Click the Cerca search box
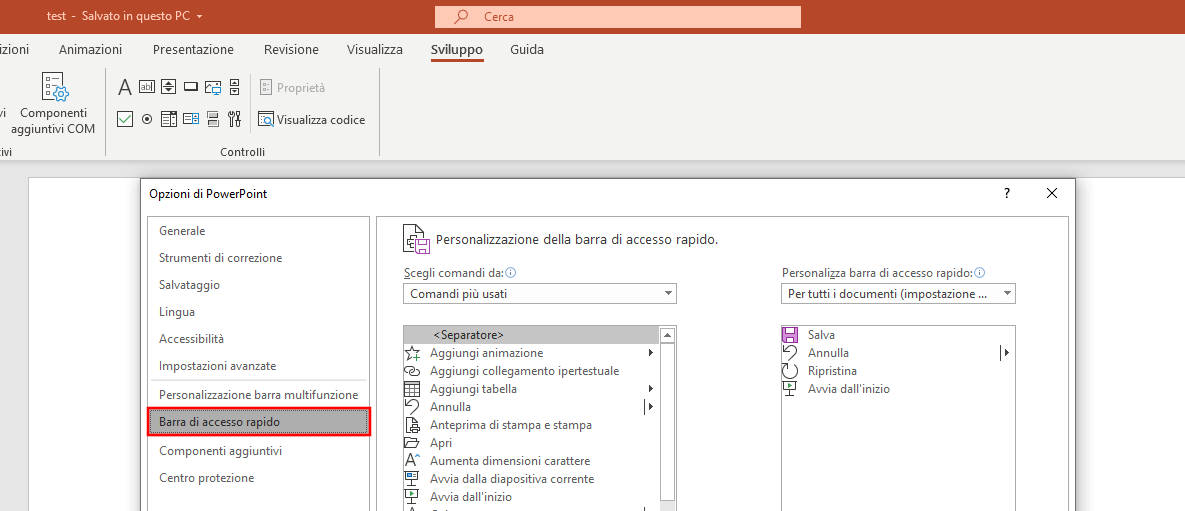This screenshot has height=511, width=1185. [x=617, y=17]
